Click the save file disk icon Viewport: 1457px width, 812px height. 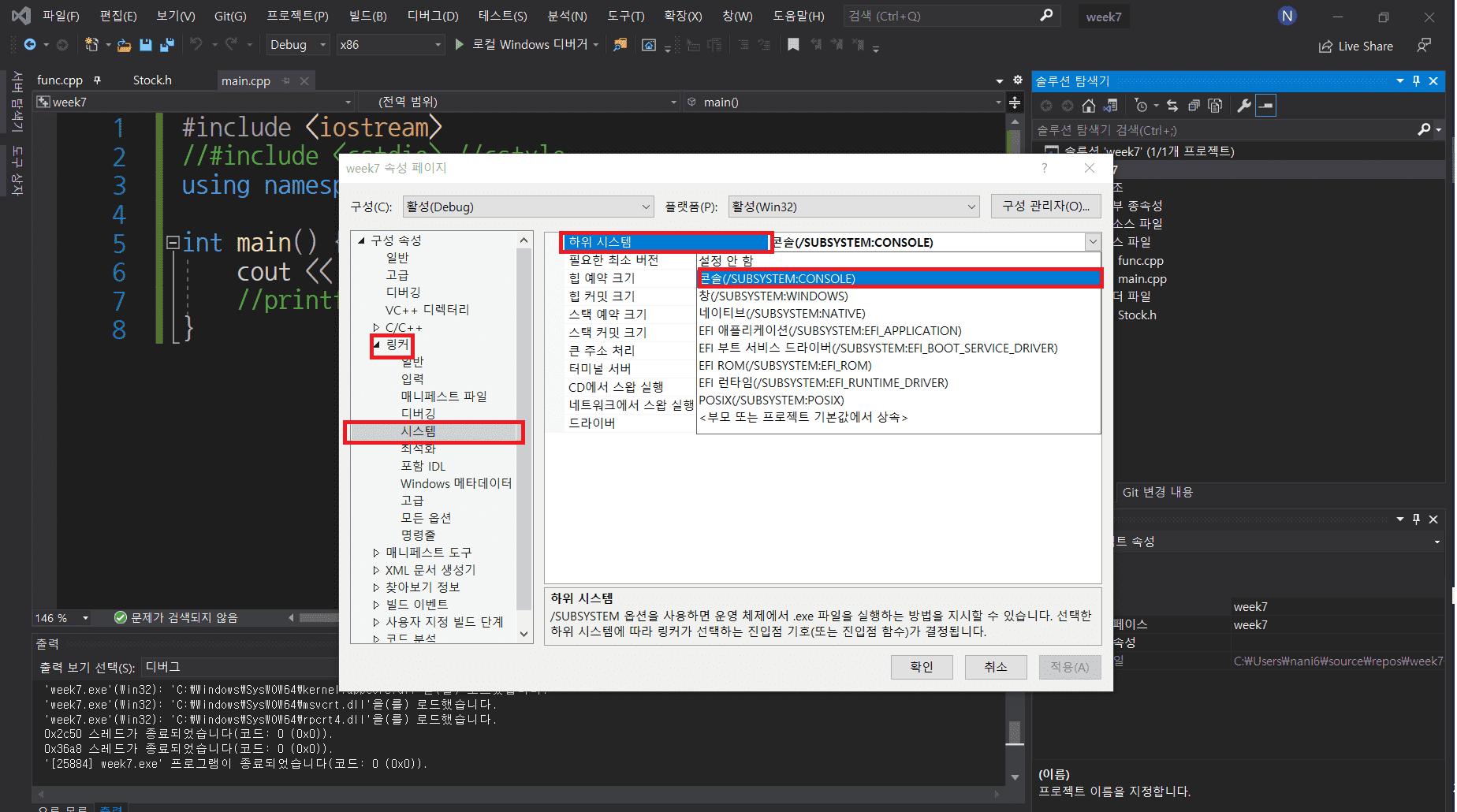click(x=146, y=45)
